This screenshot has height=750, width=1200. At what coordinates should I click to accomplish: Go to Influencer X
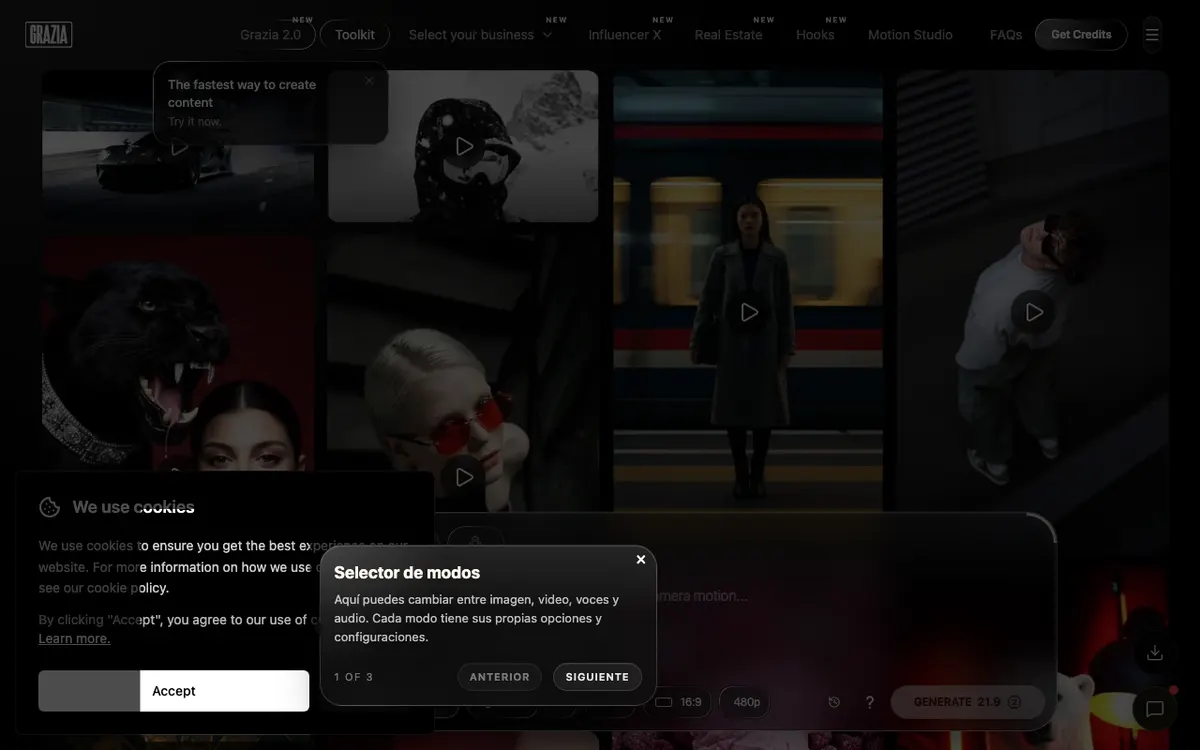point(625,35)
